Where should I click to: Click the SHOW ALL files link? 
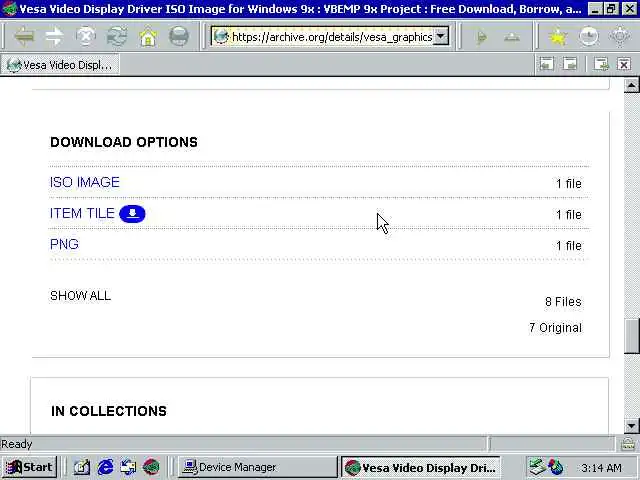[80, 296]
